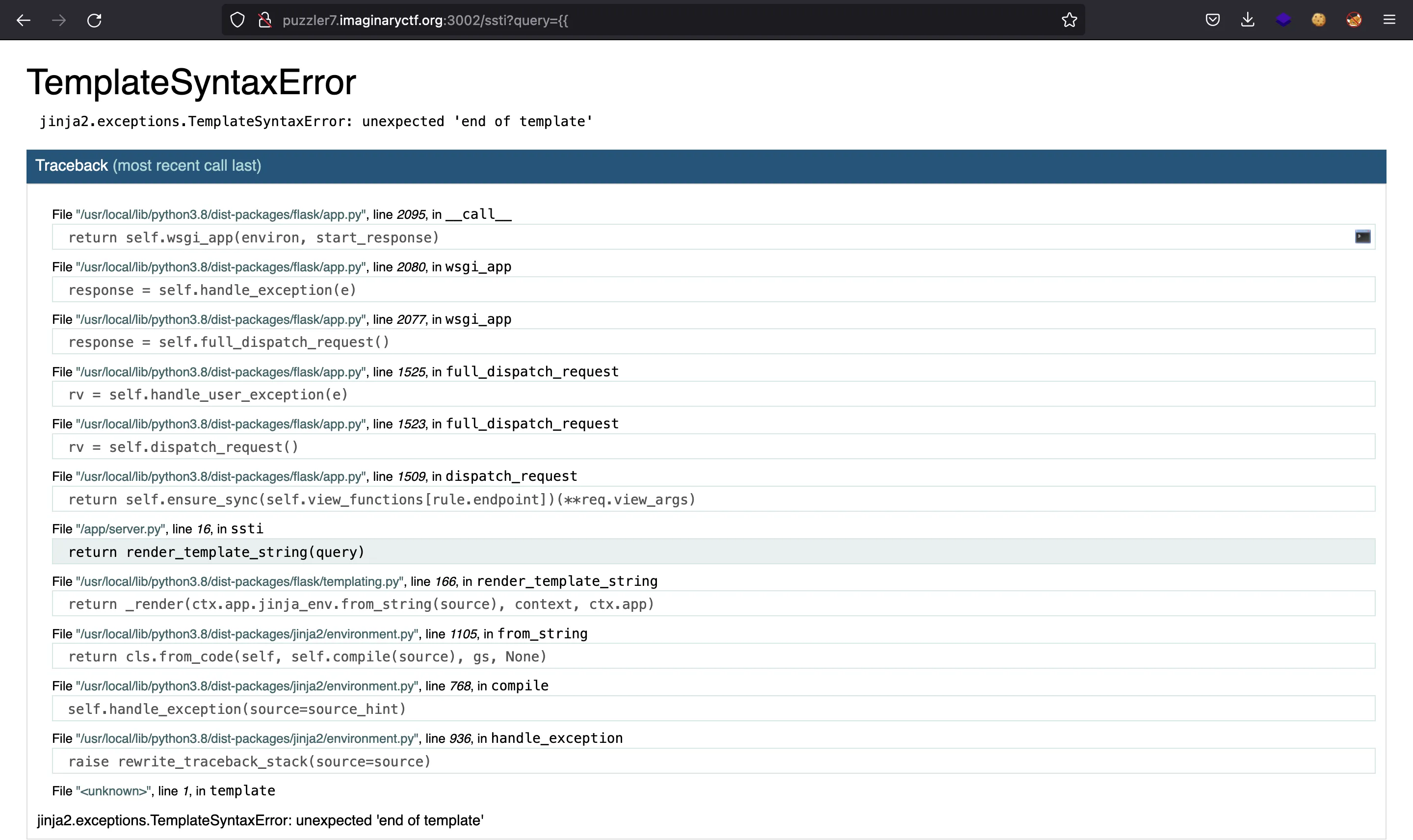Open the debugger console icon on __call__ frame
Image resolution: width=1413 pixels, height=840 pixels.
pos(1362,236)
